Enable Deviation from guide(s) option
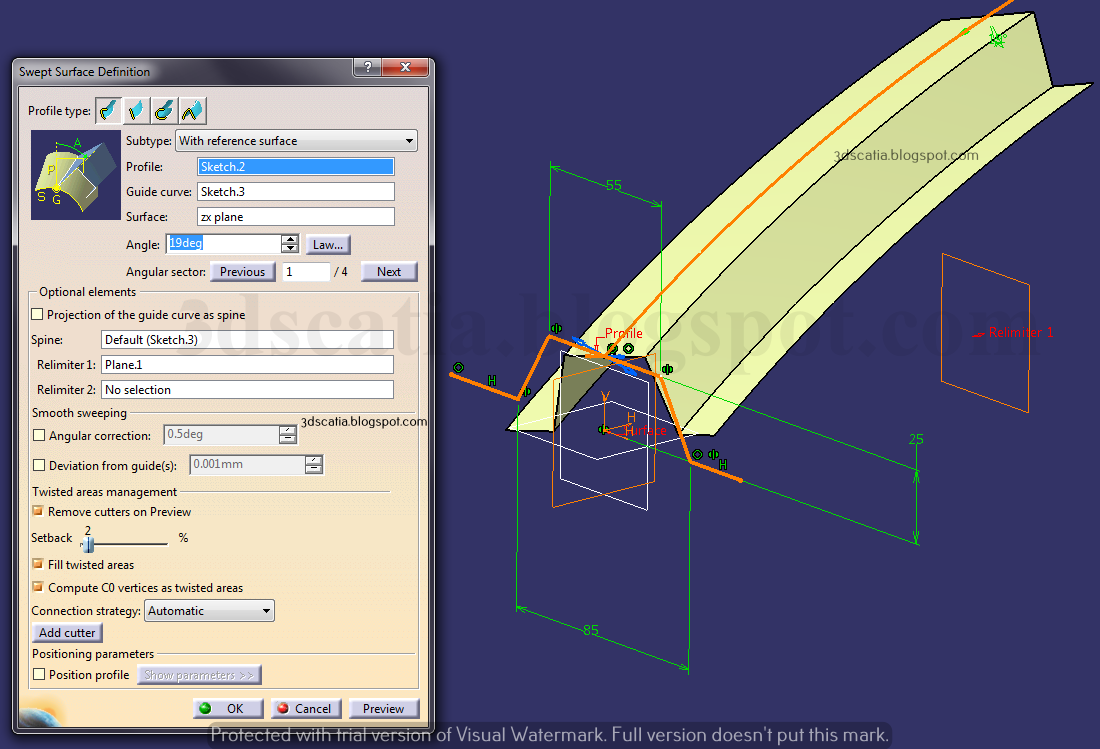 pyautogui.click(x=38, y=464)
